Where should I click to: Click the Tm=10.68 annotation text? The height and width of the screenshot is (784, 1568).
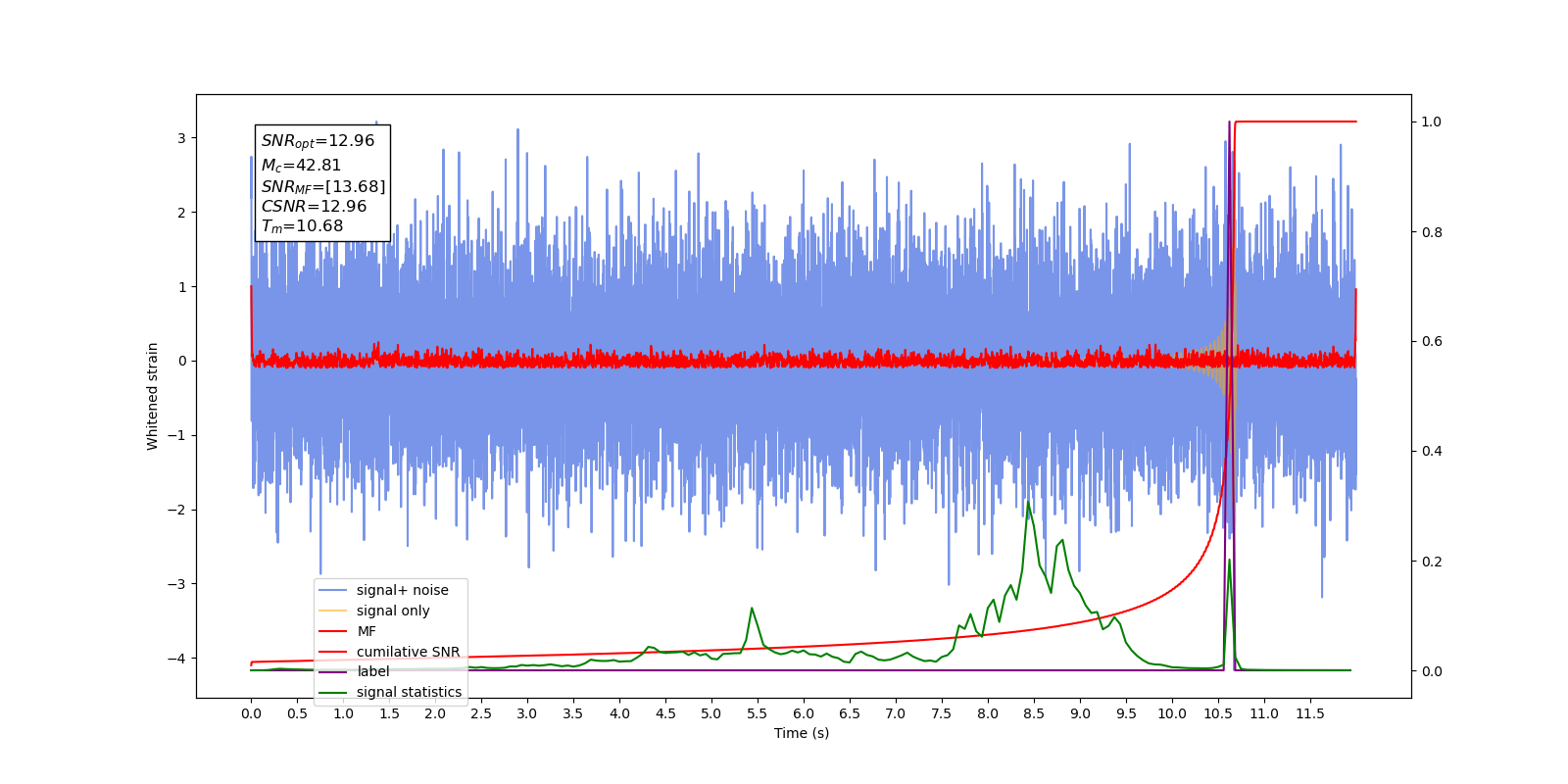tap(302, 226)
